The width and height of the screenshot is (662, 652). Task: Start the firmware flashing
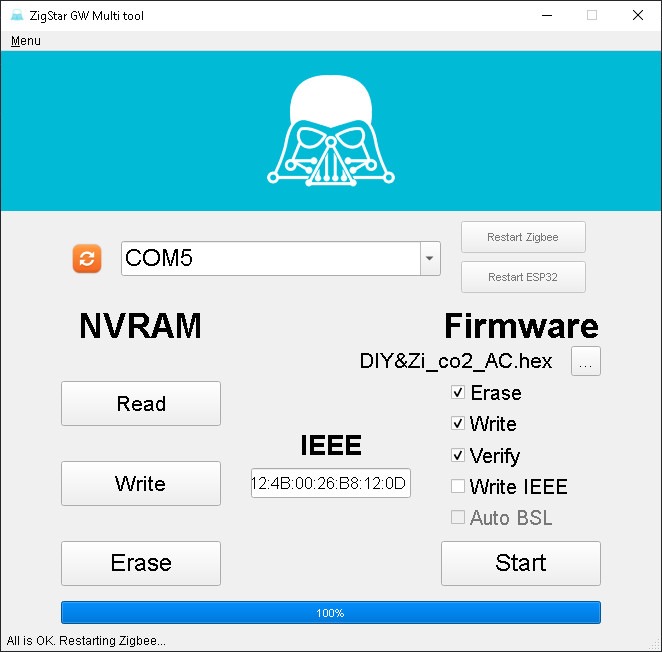point(521,563)
